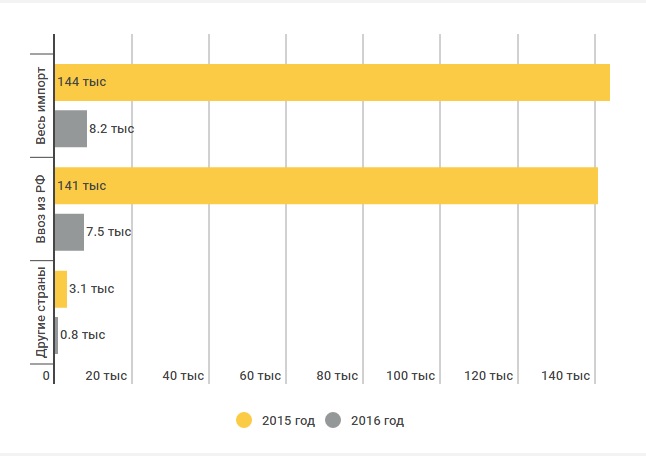The height and width of the screenshot is (456, 646).
Task: Click the yellow 2015 legend circle
Action: point(244,420)
